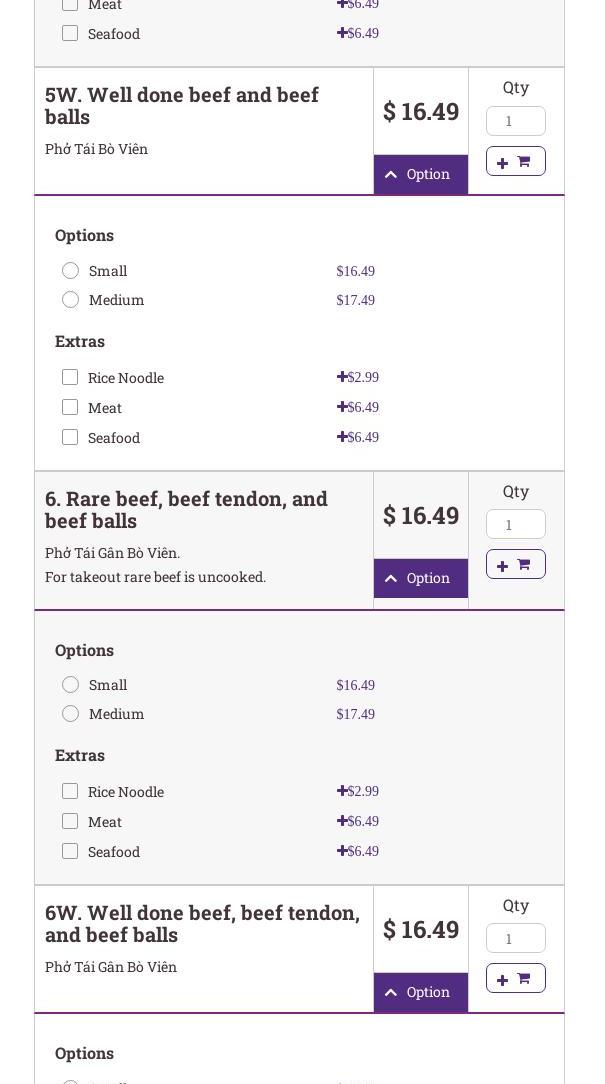This screenshot has width=605, height=1084.
Task: Tick Seafood extra under item 5W
Action: 70,437
